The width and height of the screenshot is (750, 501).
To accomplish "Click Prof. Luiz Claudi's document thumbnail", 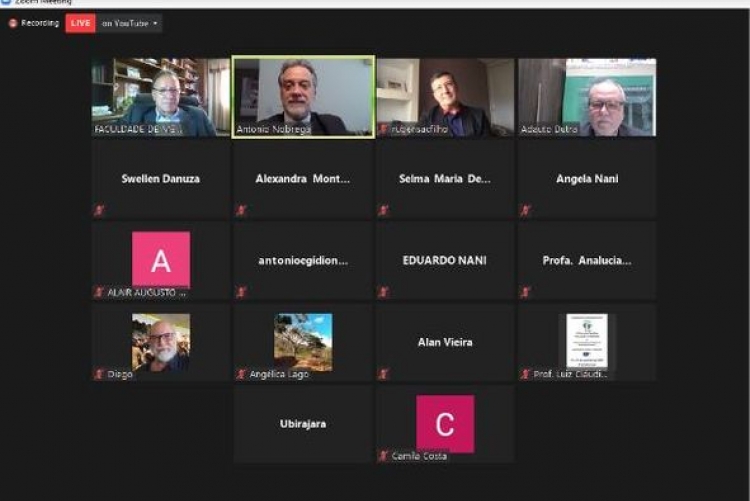I will pyautogui.click(x=587, y=341).
